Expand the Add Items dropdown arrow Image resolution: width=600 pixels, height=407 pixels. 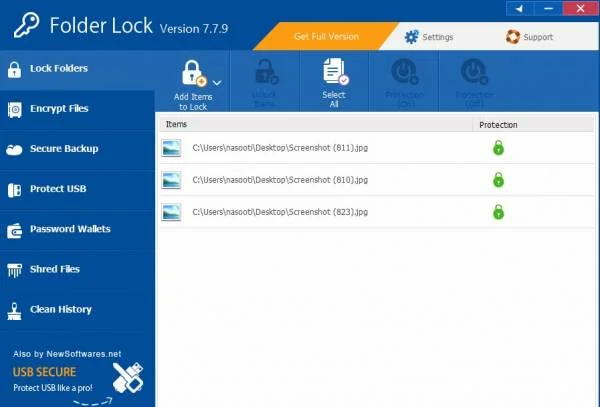(x=217, y=83)
